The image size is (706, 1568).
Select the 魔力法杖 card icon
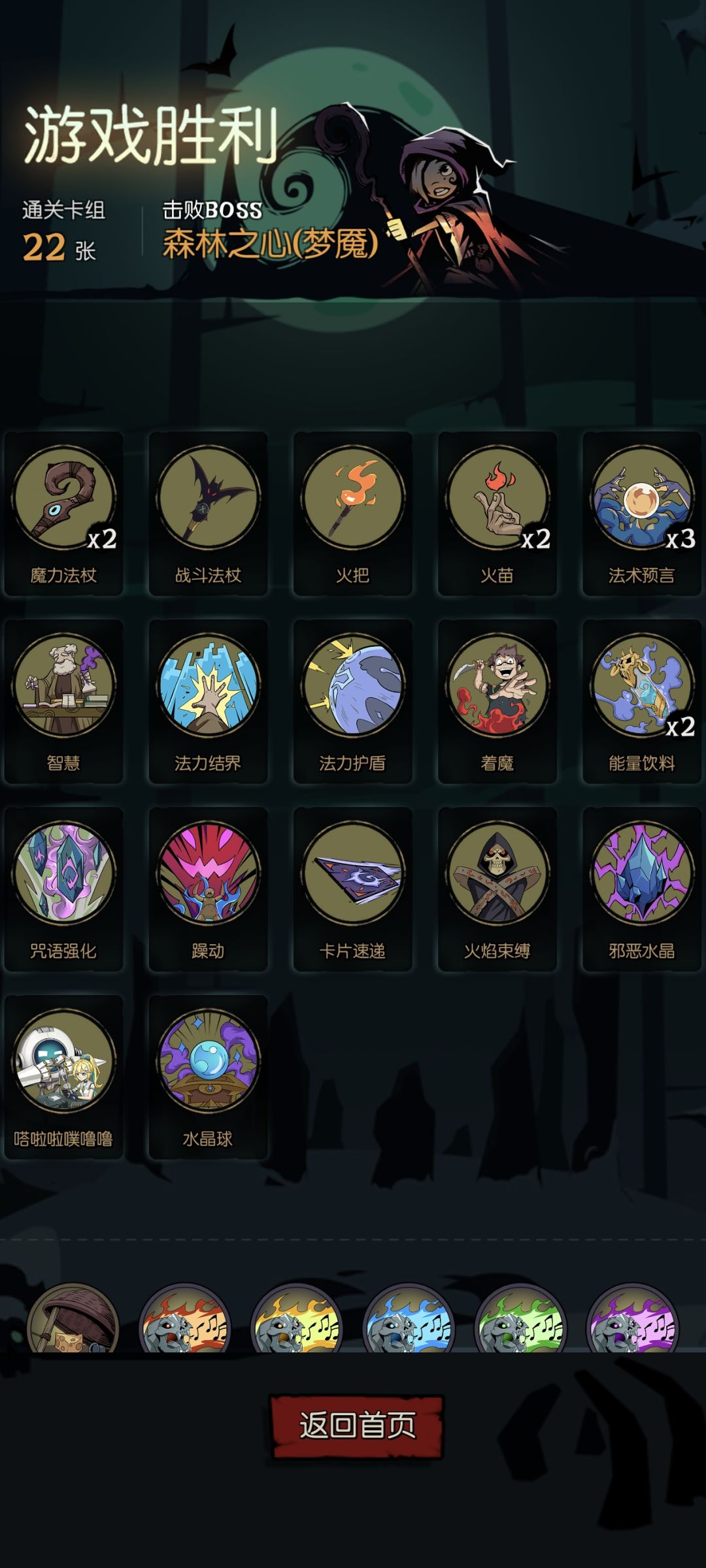tap(63, 514)
